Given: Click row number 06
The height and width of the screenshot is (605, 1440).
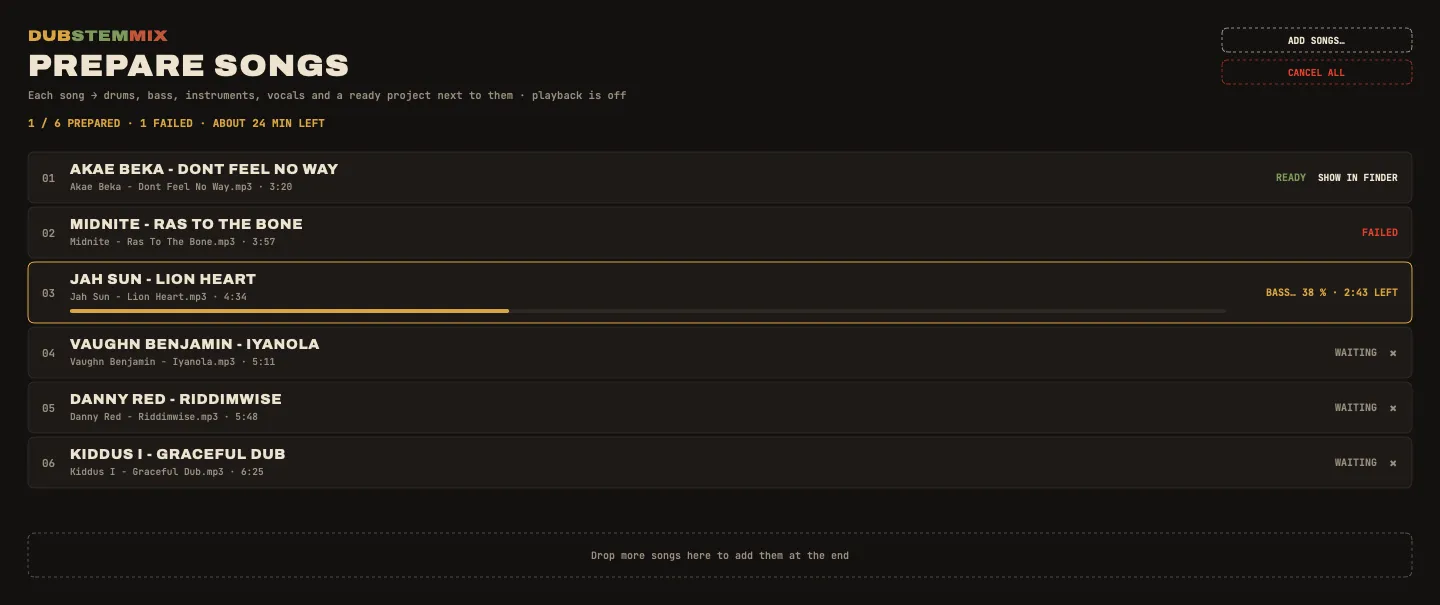Looking at the screenshot, I should click(x=48, y=464).
